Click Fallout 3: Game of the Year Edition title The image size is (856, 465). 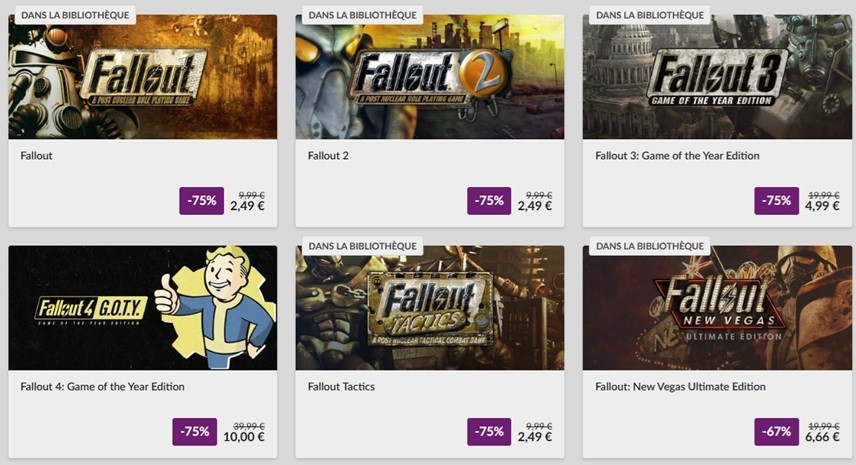pyautogui.click(x=677, y=156)
